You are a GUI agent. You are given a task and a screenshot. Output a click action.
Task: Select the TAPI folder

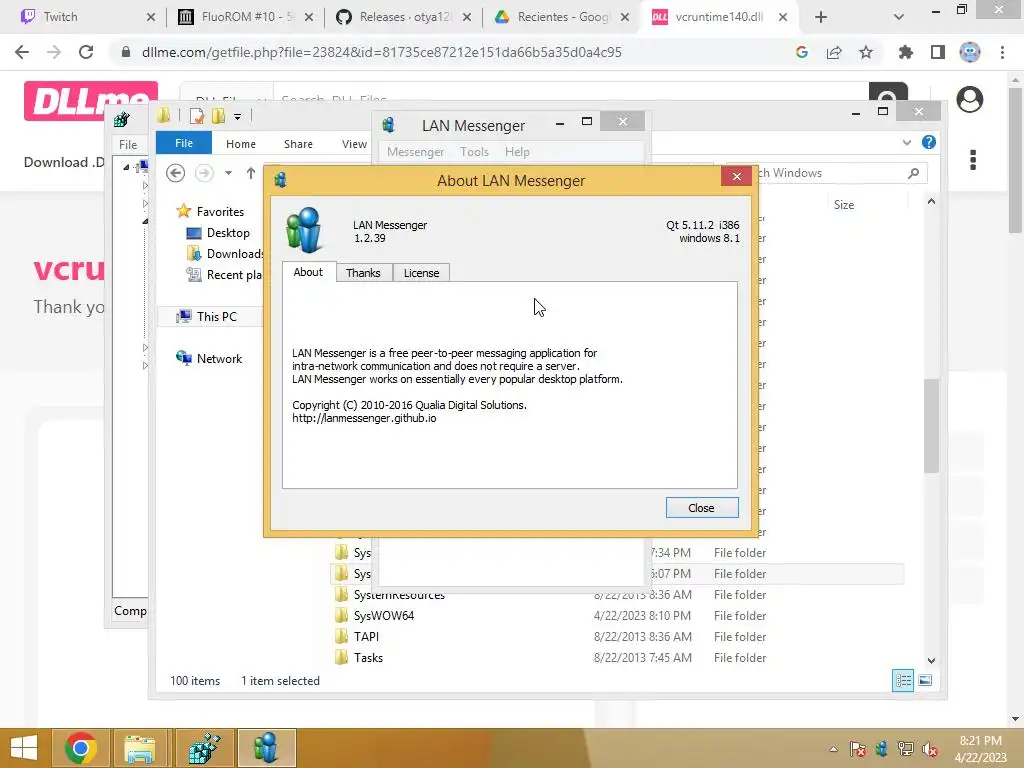coord(366,637)
